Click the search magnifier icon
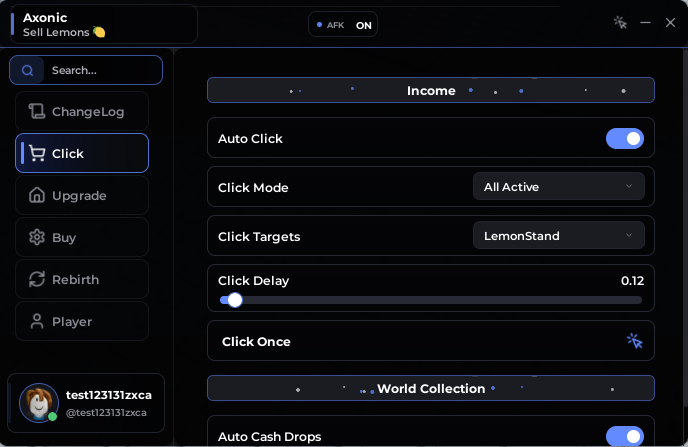The width and height of the screenshot is (688, 447). (27, 70)
